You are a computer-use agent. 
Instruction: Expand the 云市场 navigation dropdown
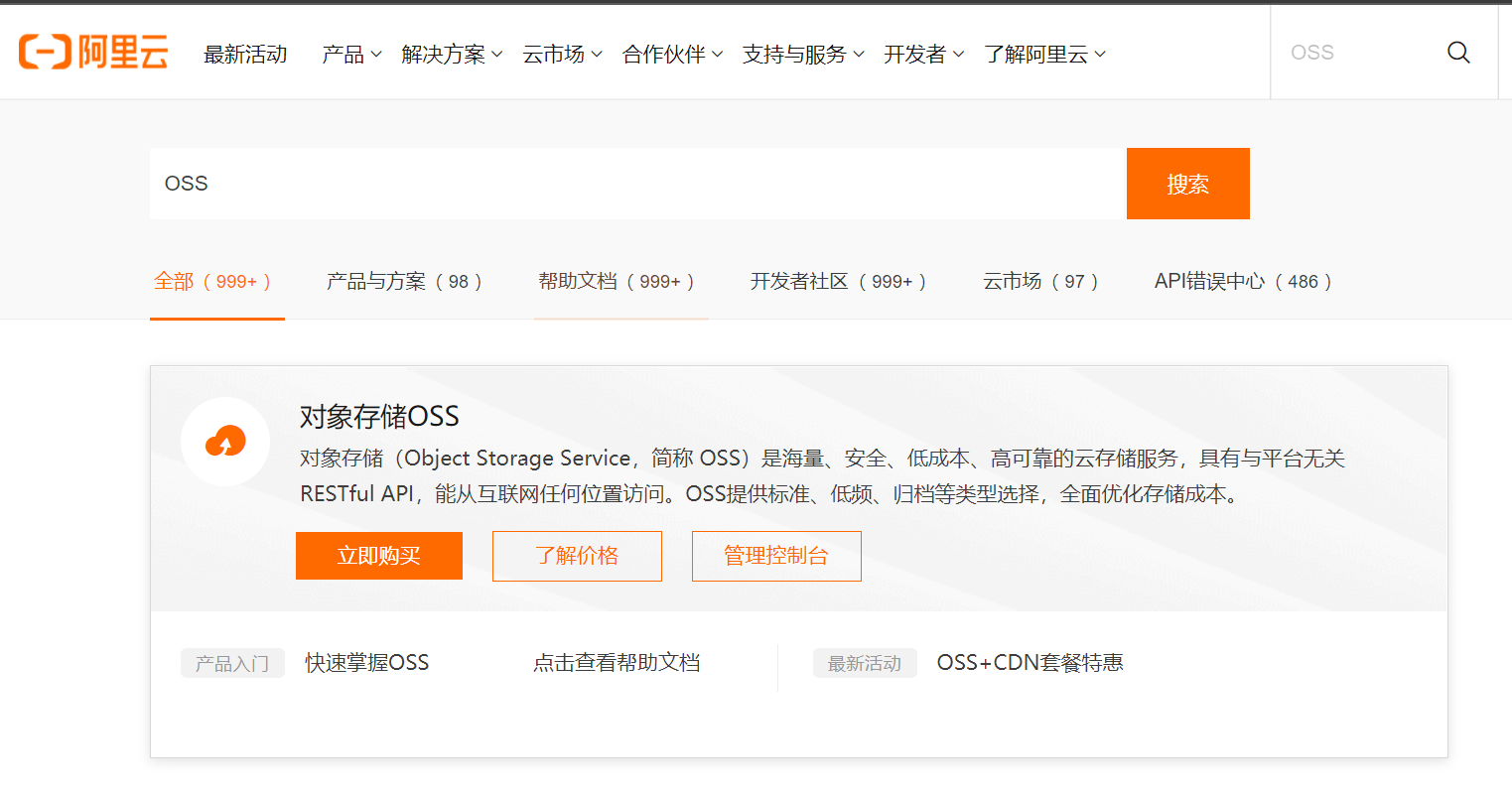click(x=563, y=55)
